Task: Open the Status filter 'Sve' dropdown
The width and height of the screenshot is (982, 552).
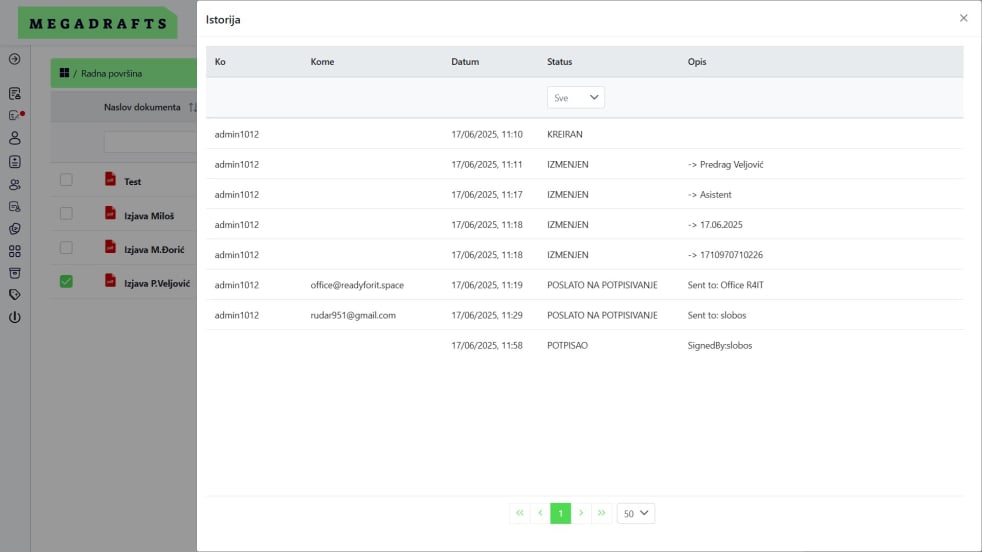Action: 575,98
